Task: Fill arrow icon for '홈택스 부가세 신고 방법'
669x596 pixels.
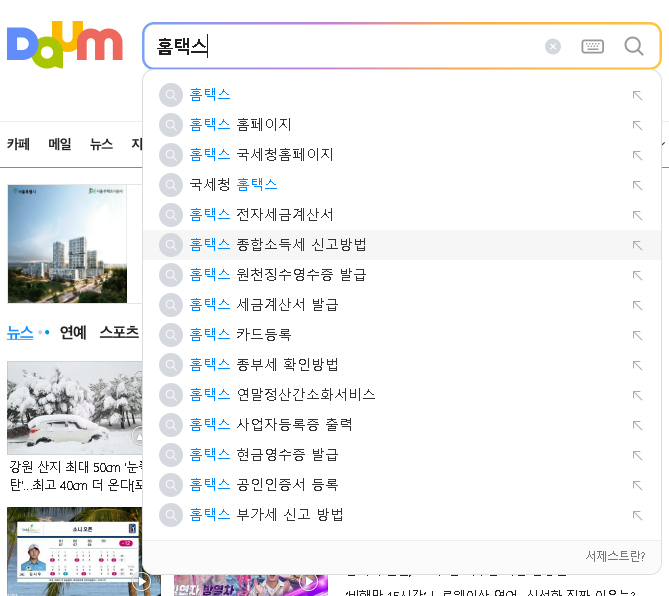Action: [637, 515]
